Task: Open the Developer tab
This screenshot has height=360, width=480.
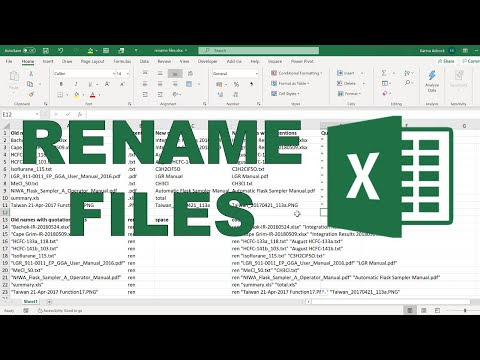Action: click(208, 61)
